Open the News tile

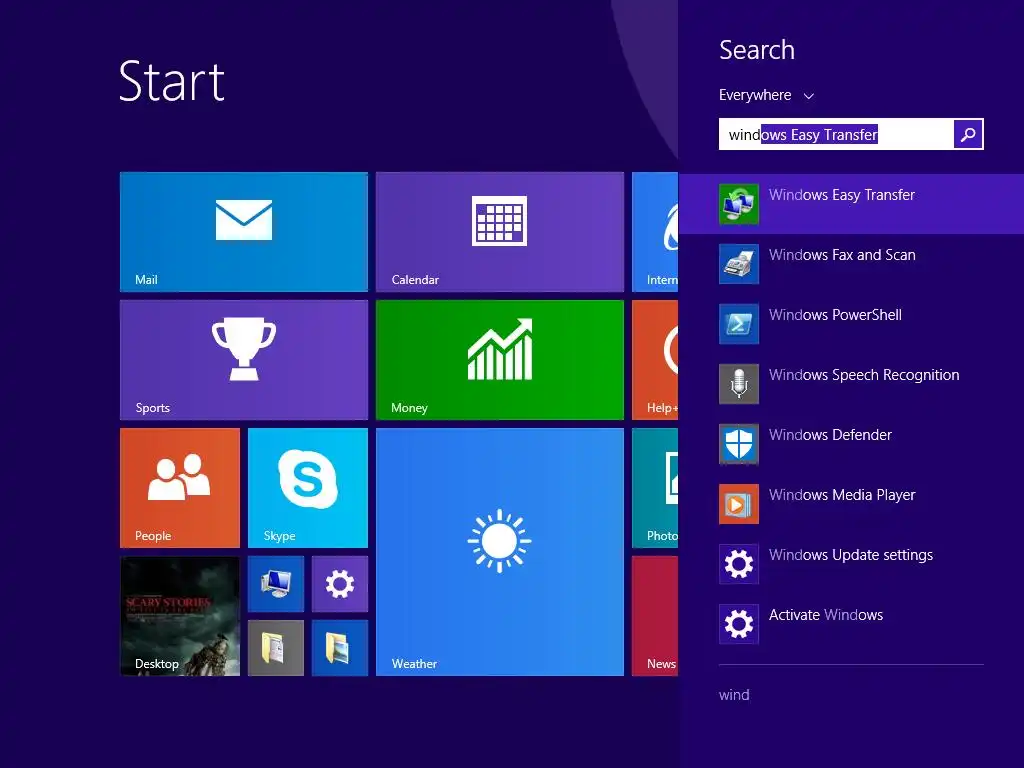[x=655, y=616]
